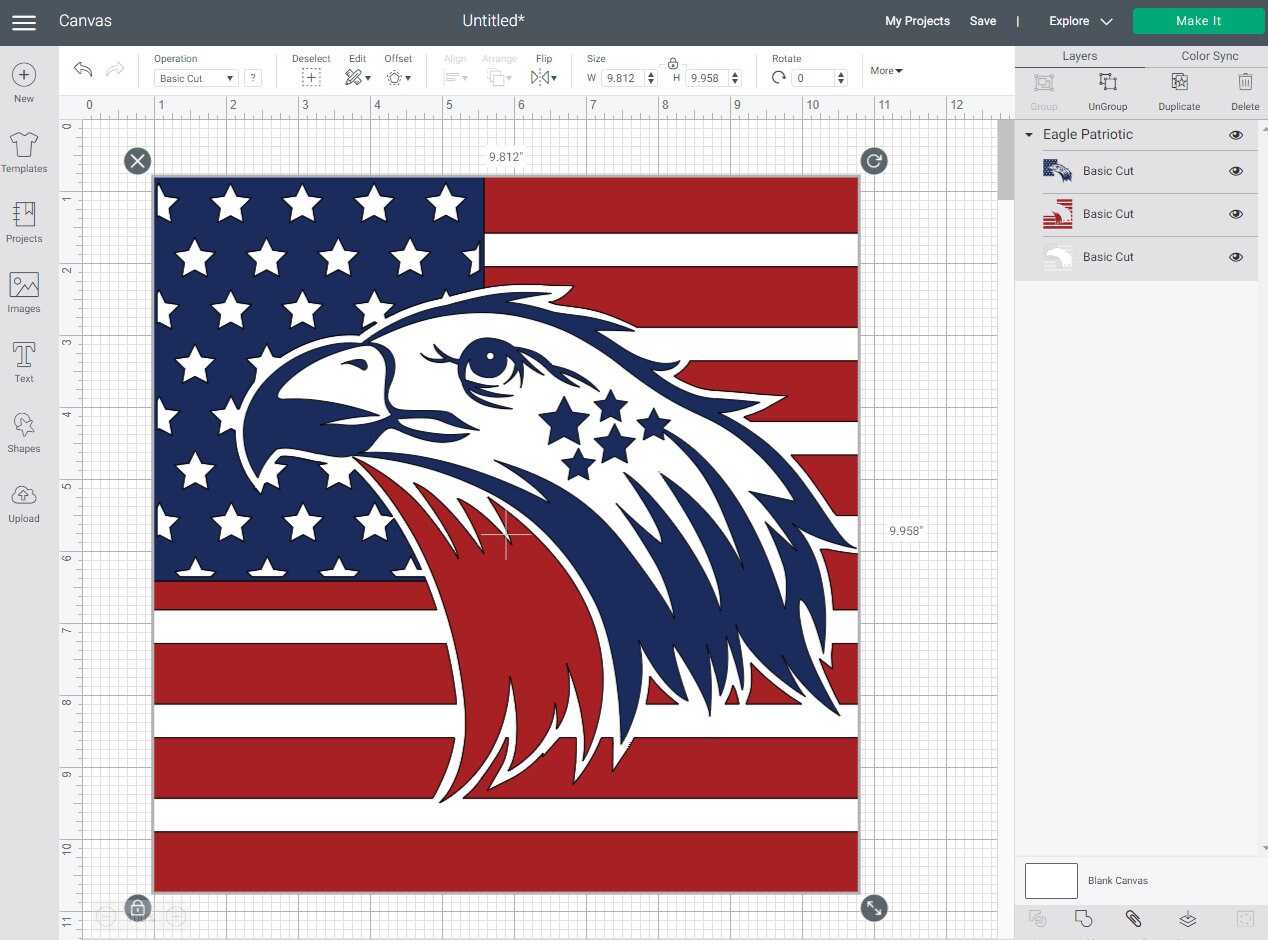Open the hamburger menu
This screenshot has height=940, width=1268.
tap(23, 21)
